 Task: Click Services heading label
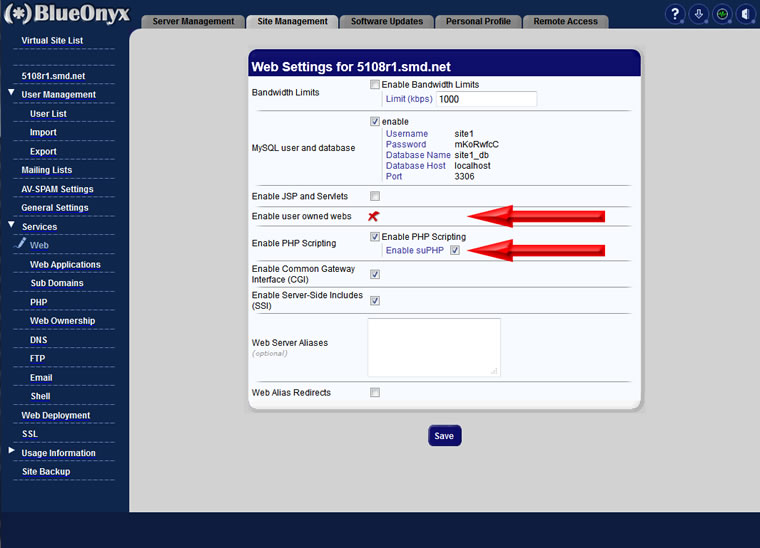point(40,227)
